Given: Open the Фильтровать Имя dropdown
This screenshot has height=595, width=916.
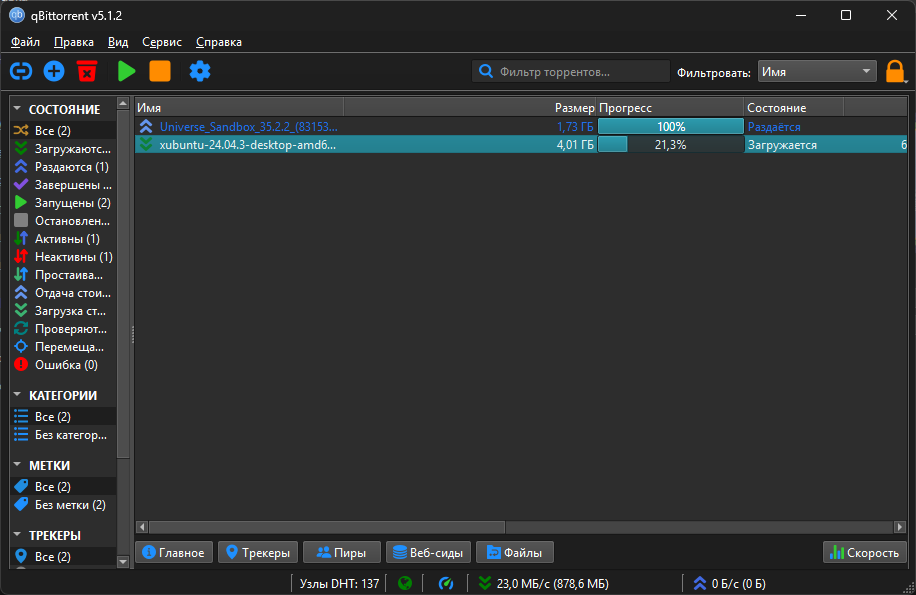Looking at the screenshot, I should (817, 71).
